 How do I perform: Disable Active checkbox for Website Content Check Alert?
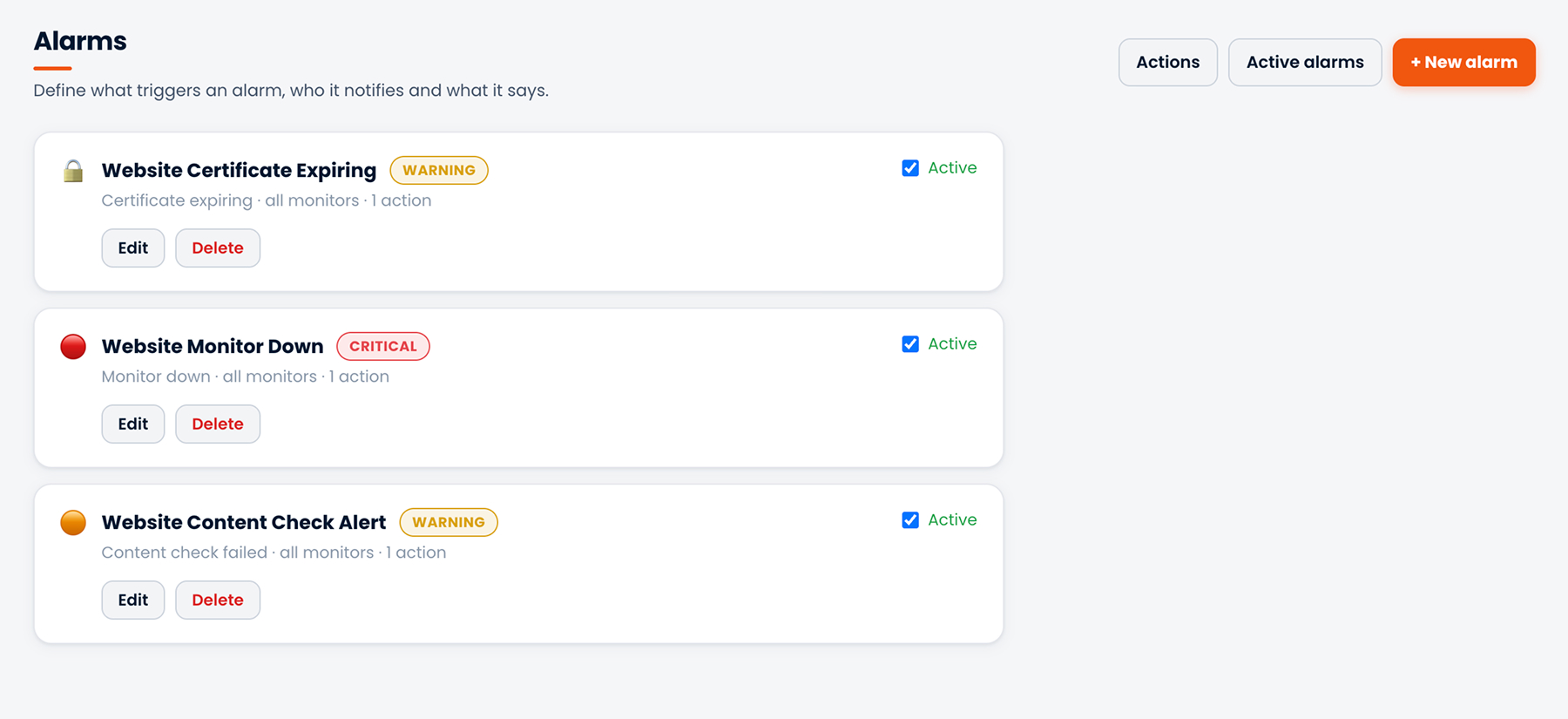click(910, 520)
